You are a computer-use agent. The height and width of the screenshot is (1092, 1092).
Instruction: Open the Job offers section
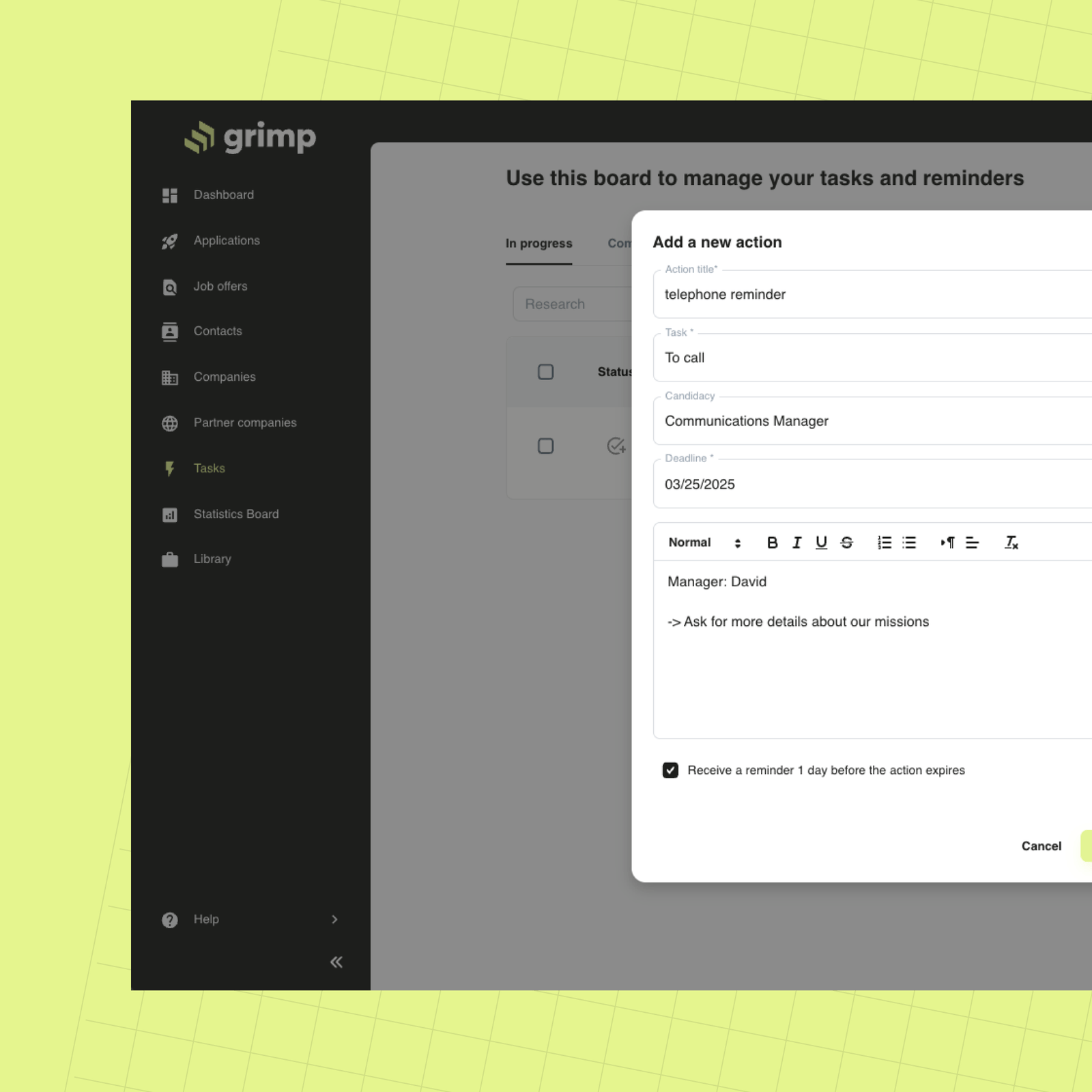220,286
